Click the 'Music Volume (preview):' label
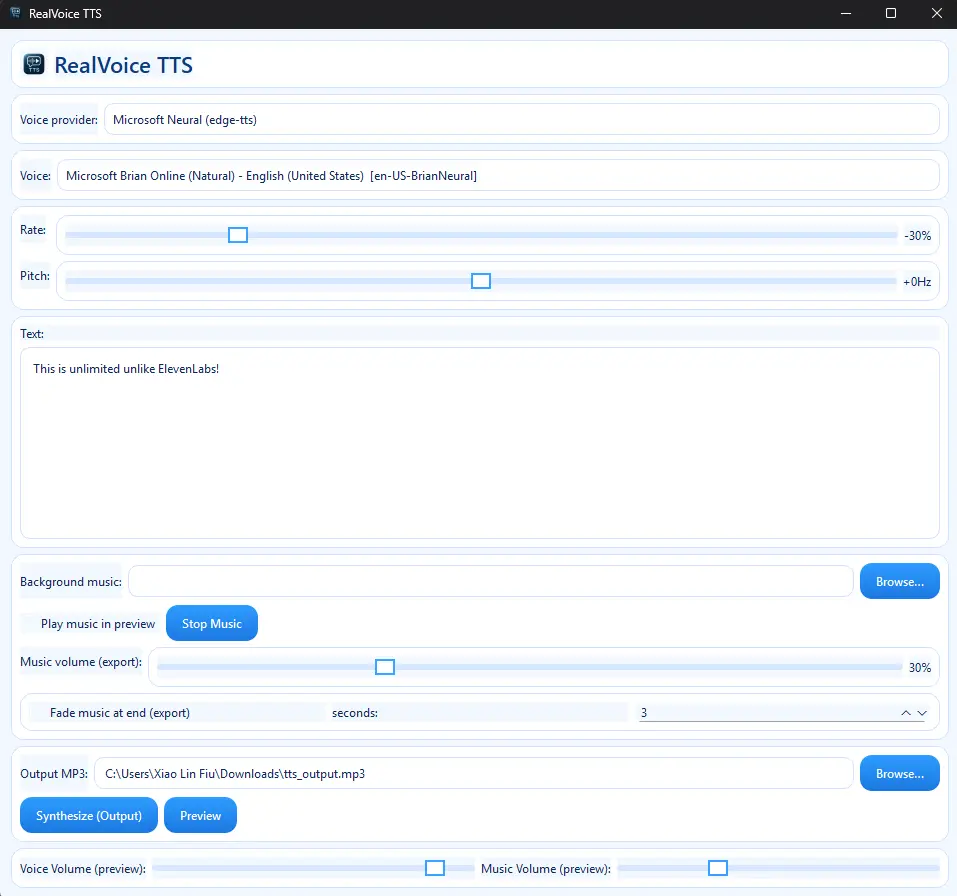Screen dimensions: 957x896 point(546,869)
